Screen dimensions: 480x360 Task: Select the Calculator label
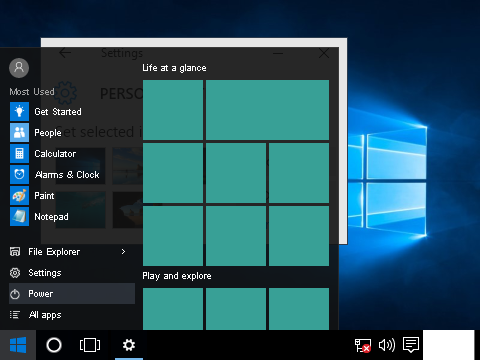pos(55,154)
